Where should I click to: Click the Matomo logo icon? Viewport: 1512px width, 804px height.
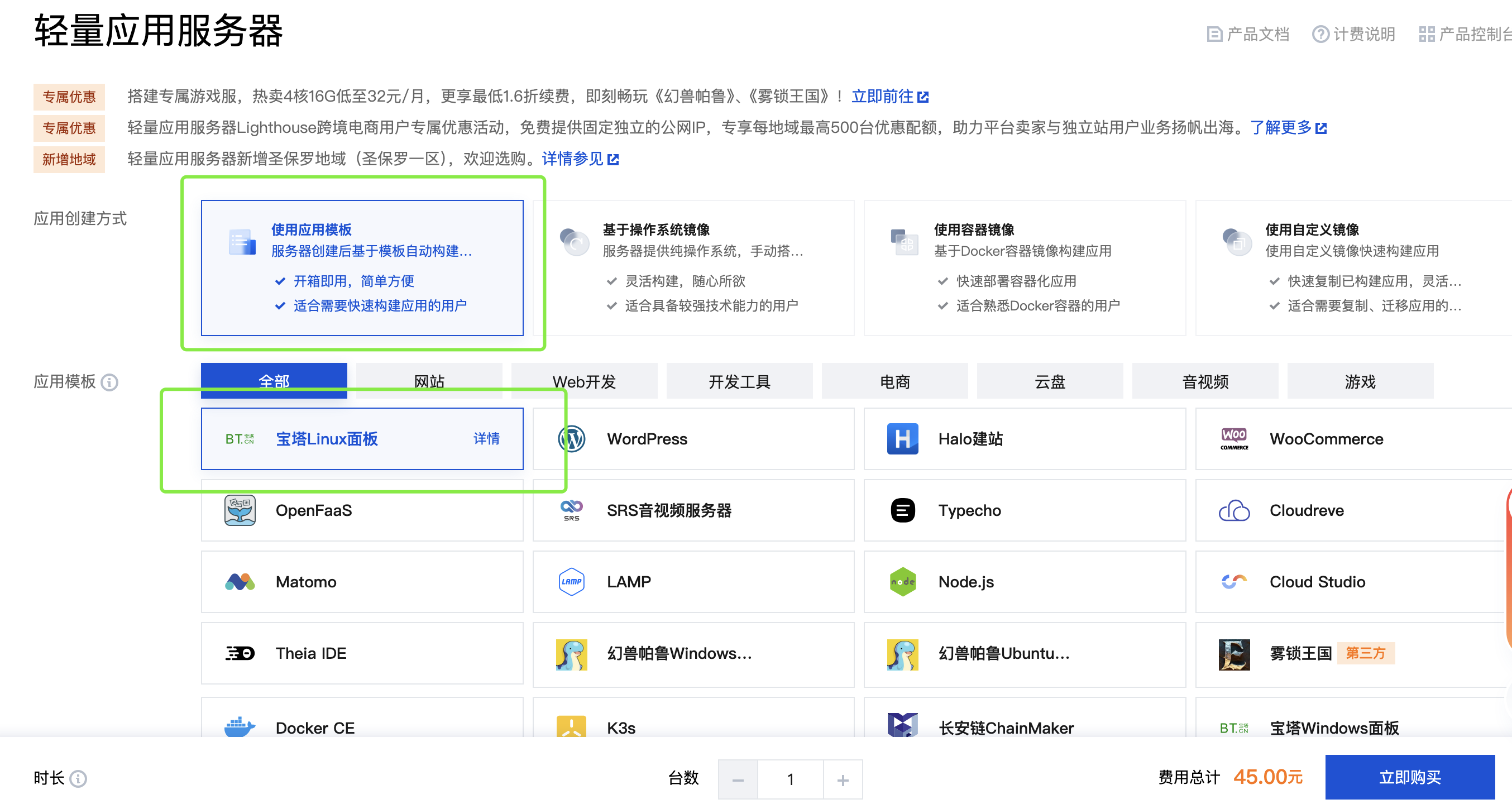tap(240, 582)
